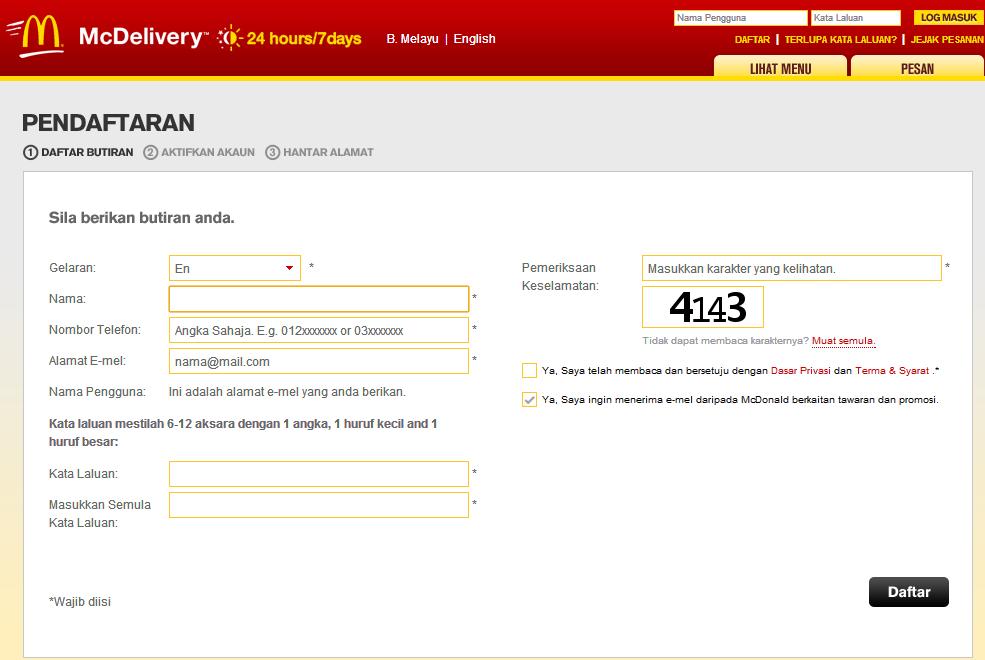Focus the Nama input field
The height and width of the screenshot is (660, 985).
[318, 299]
